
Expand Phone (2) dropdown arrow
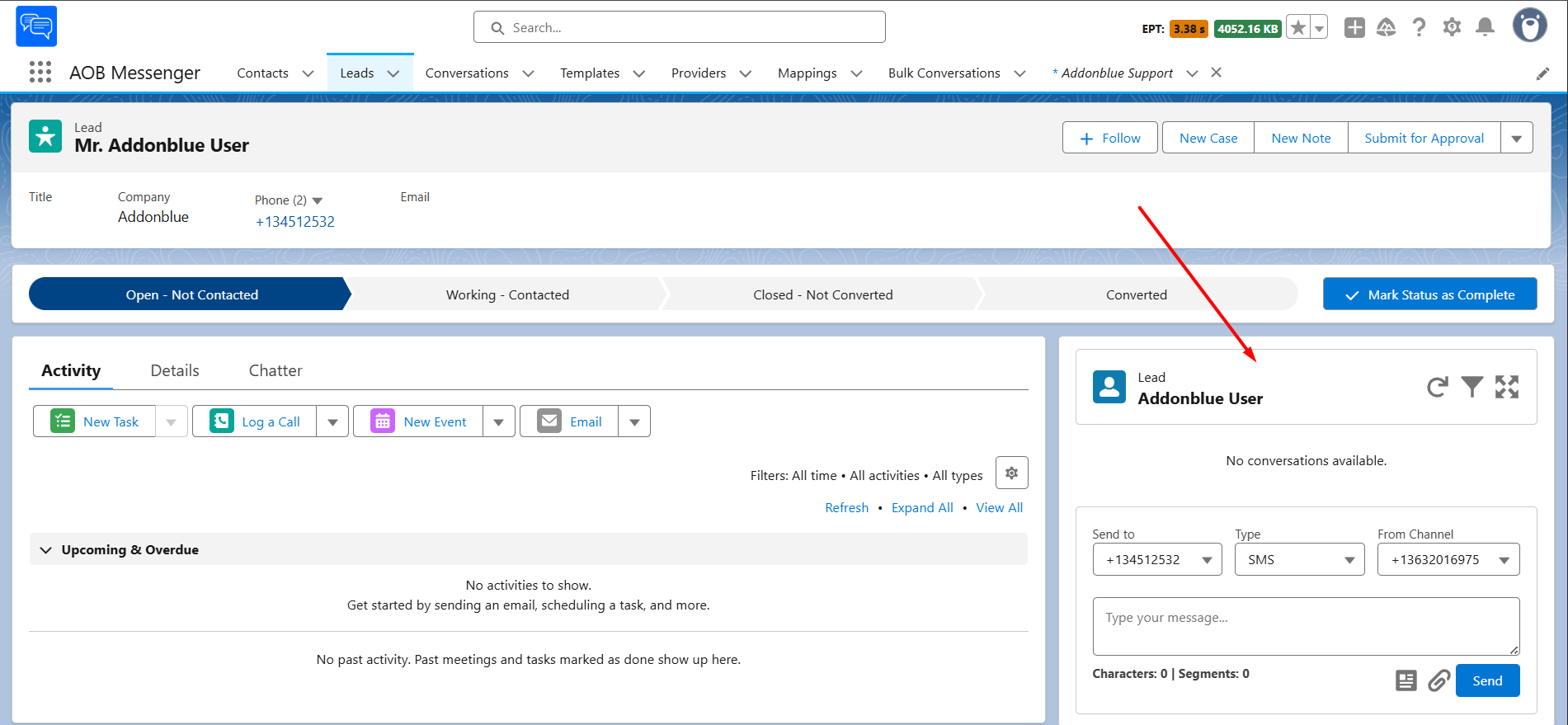coord(318,200)
